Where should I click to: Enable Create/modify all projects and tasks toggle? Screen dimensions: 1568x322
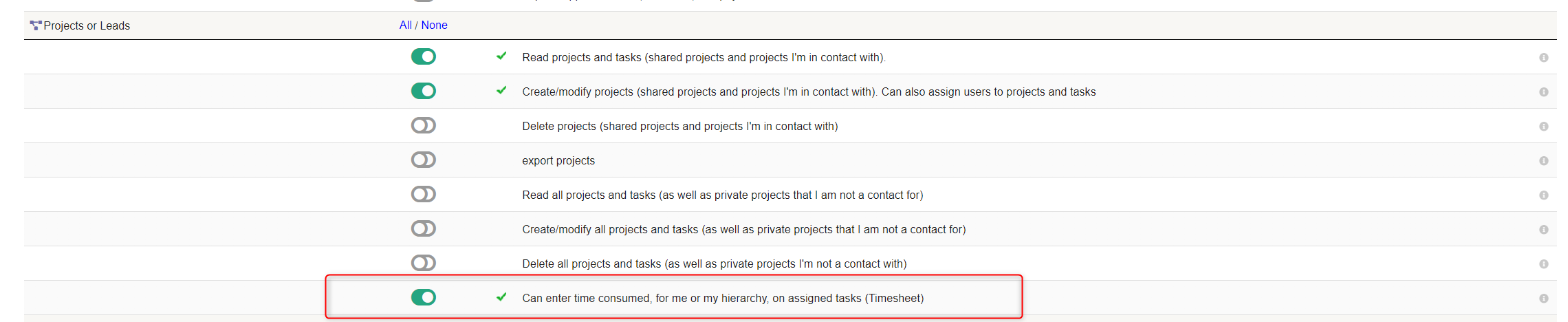pos(424,228)
